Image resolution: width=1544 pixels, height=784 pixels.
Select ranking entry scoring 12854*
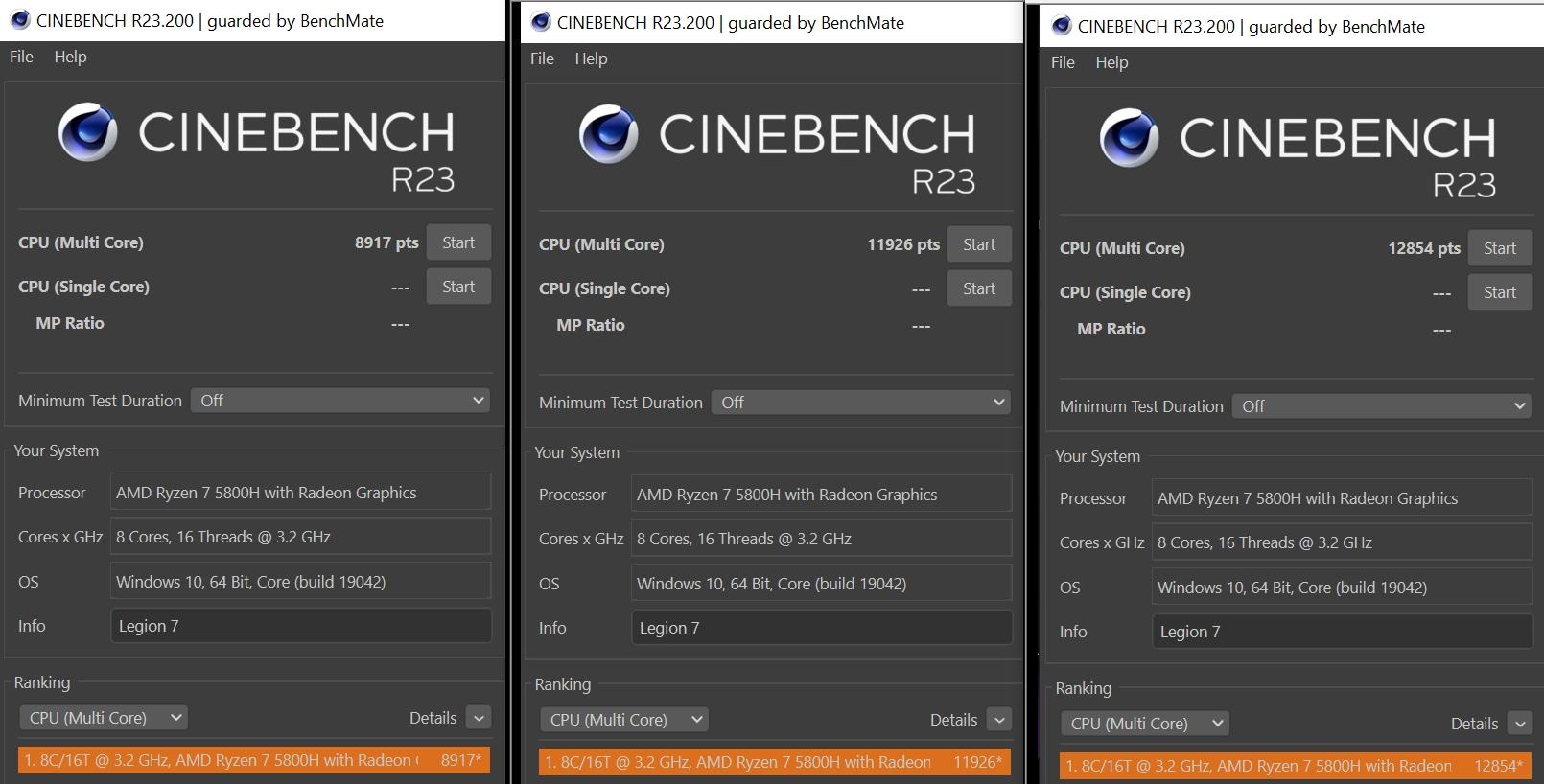[x=1296, y=766]
